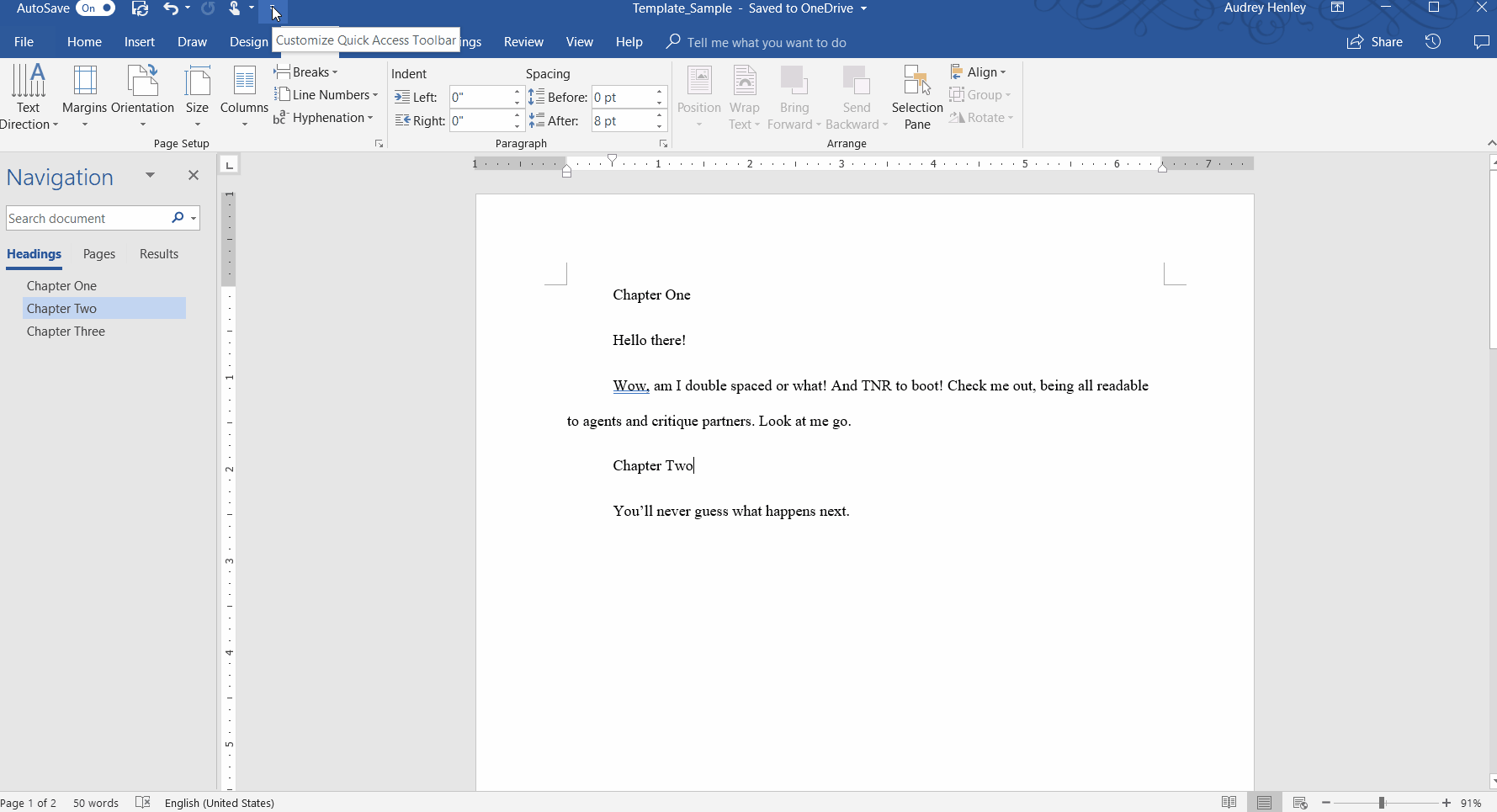Switch to the Draw tab
Viewport: 1497px width, 812px height.
tap(192, 42)
